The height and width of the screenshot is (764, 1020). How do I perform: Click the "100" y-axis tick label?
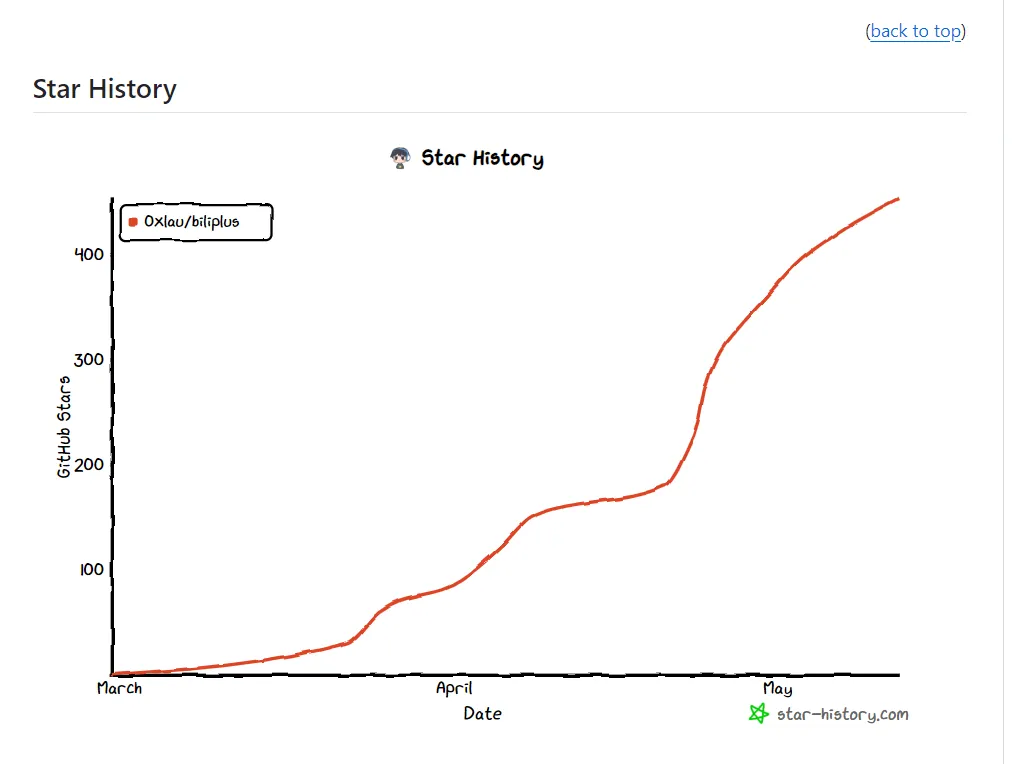click(89, 569)
